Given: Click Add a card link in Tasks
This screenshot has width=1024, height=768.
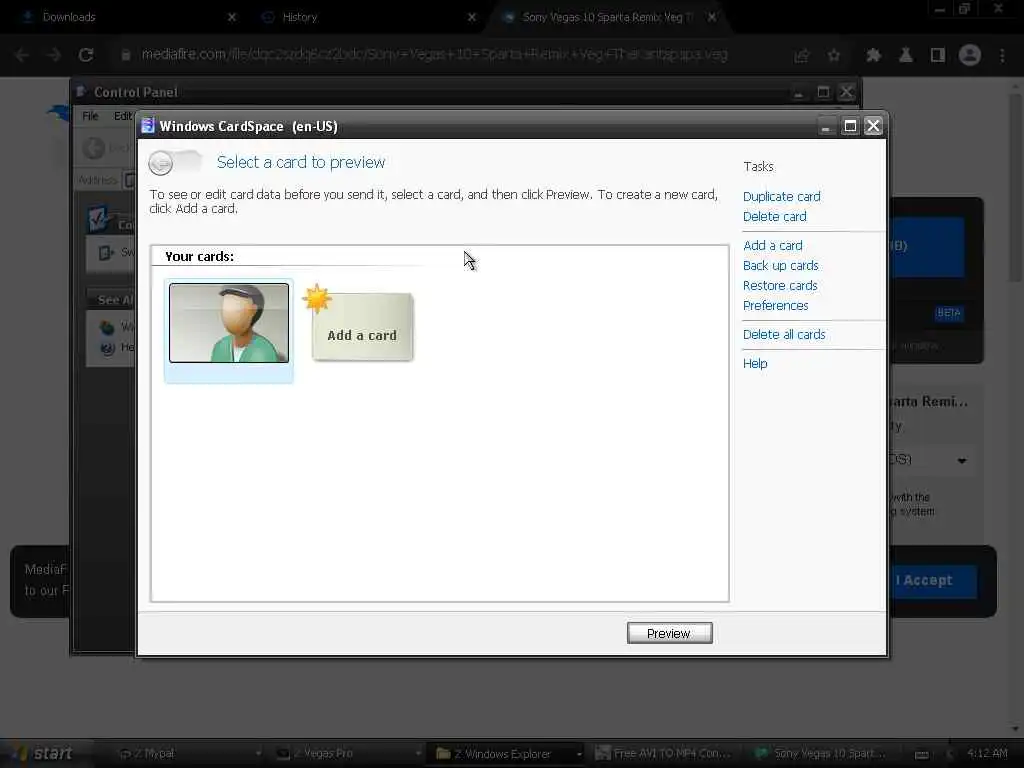Looking at the screenshot, I should click(773, 246).
